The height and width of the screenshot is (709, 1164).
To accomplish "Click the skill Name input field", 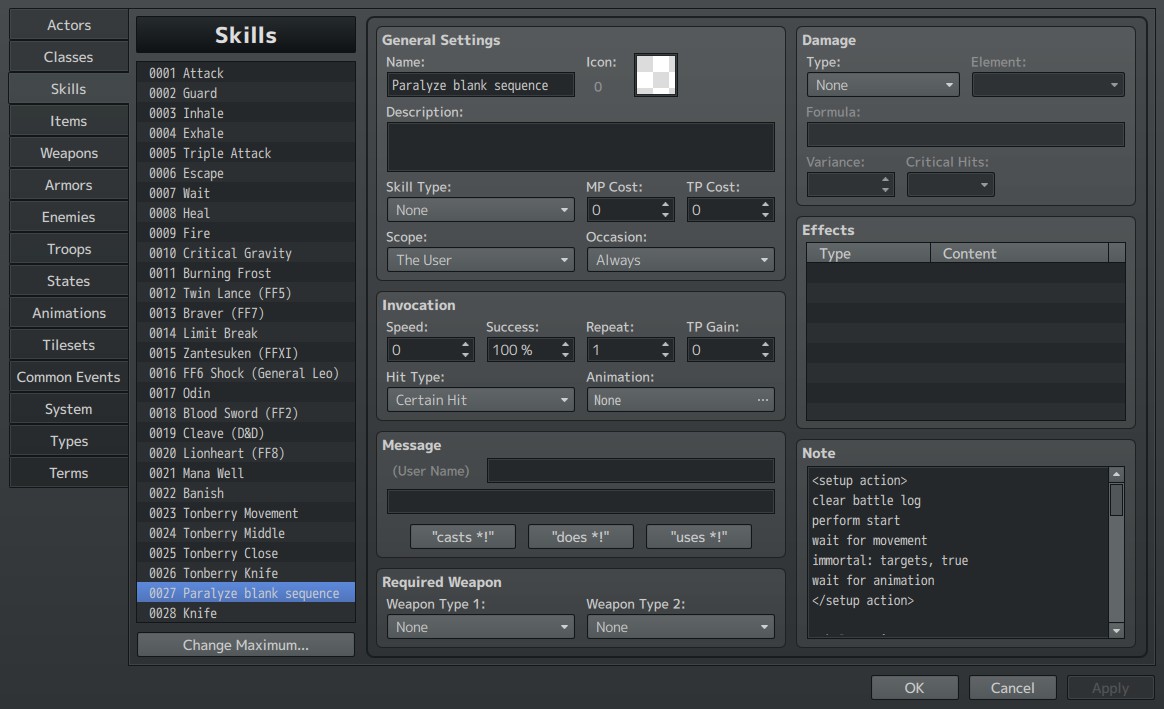I will [480, 85].
